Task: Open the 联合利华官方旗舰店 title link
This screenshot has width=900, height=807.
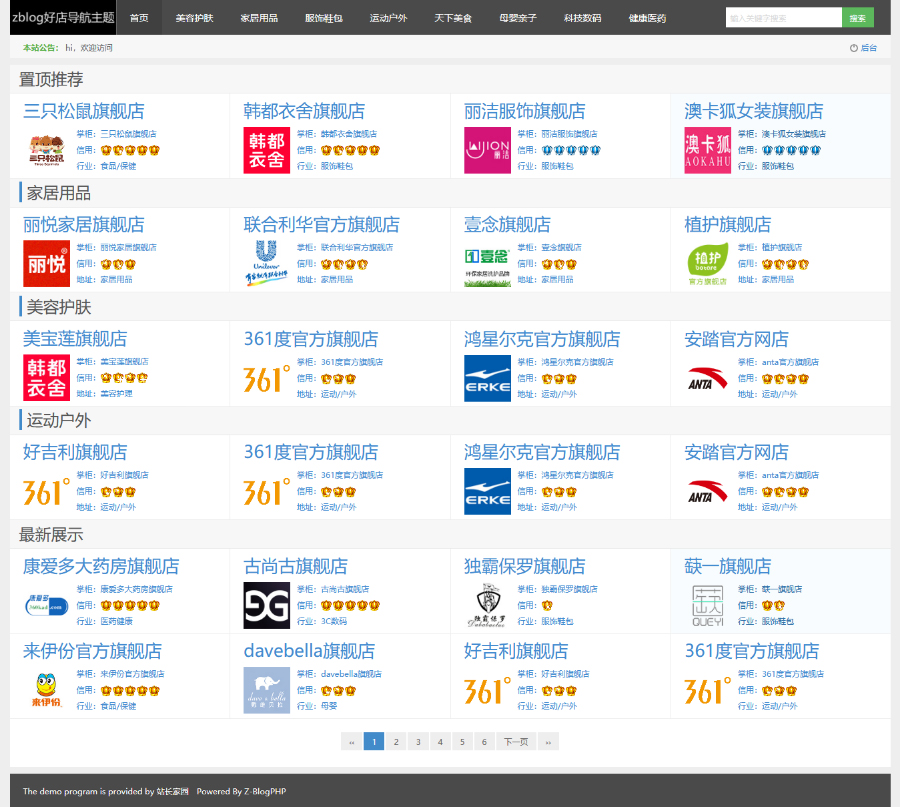Action: point(321,224)
